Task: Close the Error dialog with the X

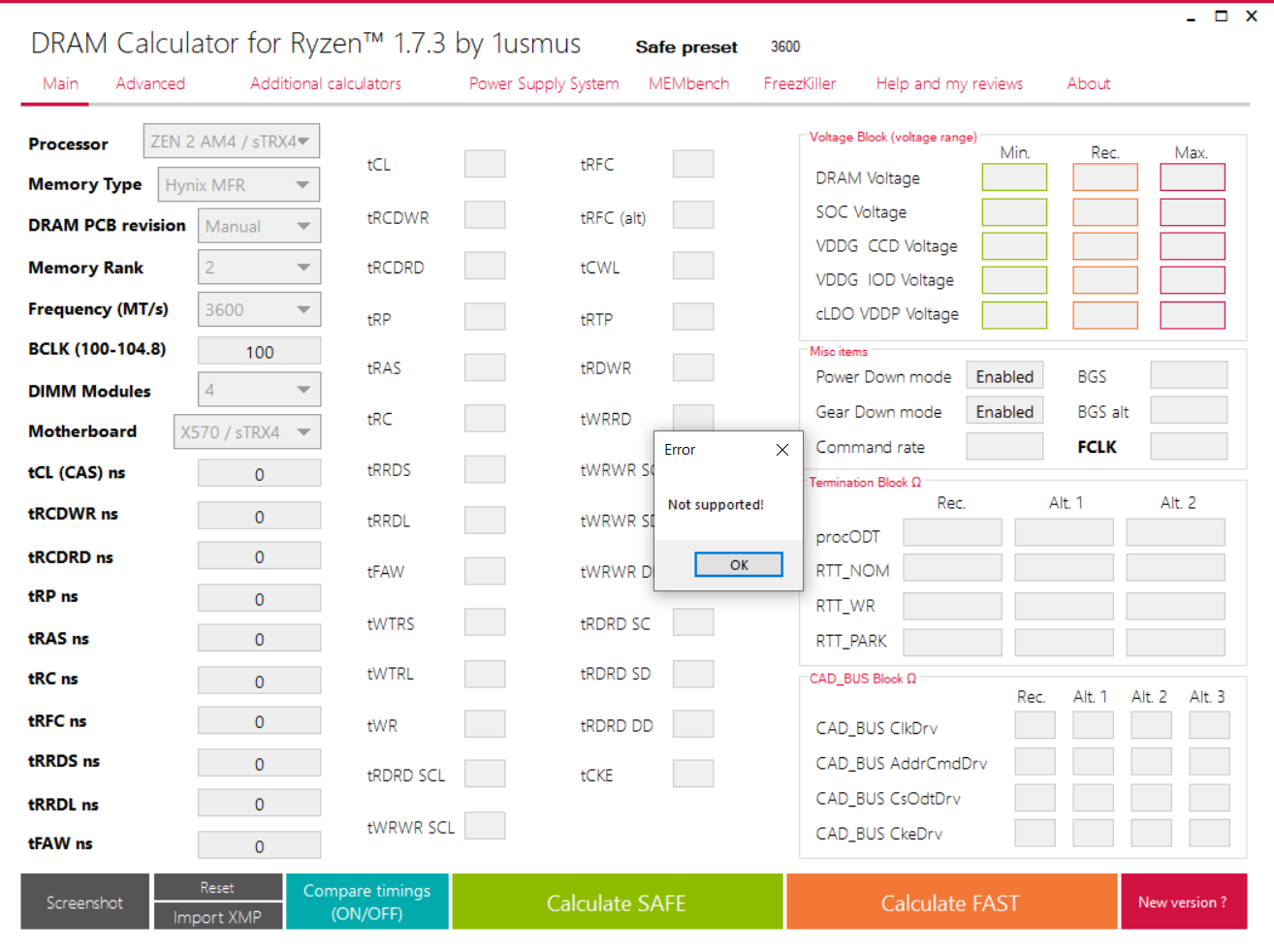Action: tap(782, 450)
